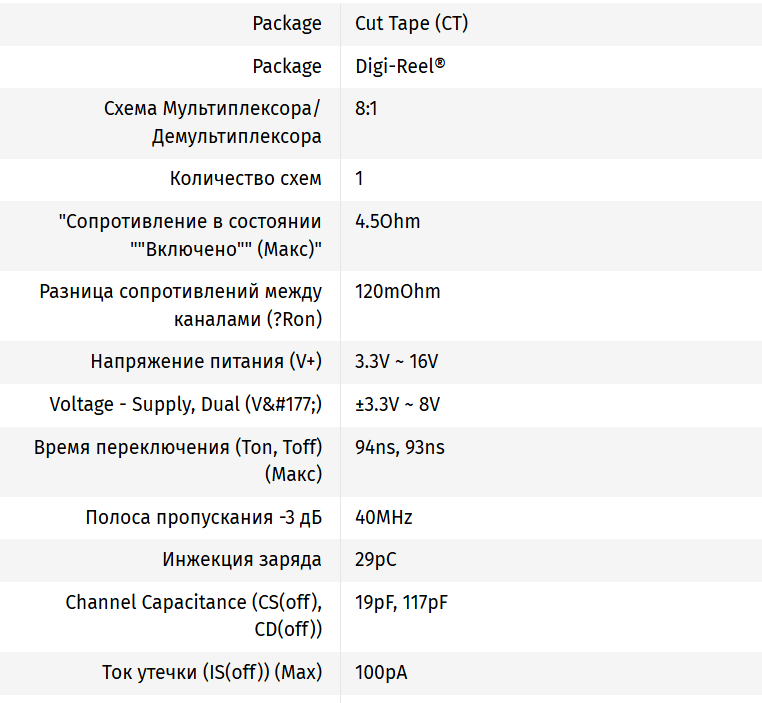The image size is (762, 703).
Task: Select the "±3.3V ~ 8V" dual supply value
Action: [x=397, y=404]
